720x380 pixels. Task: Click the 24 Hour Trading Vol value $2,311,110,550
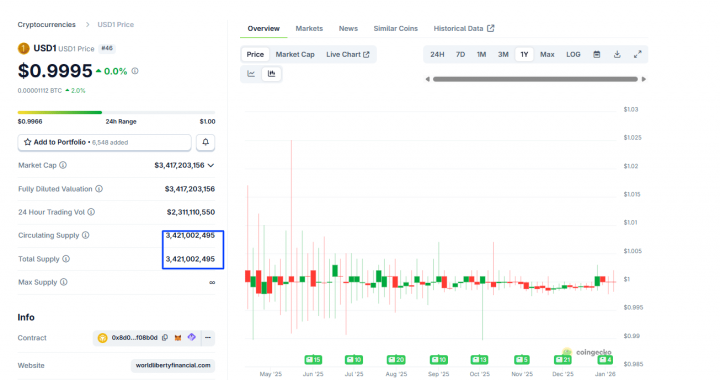[x=191, y=212]
